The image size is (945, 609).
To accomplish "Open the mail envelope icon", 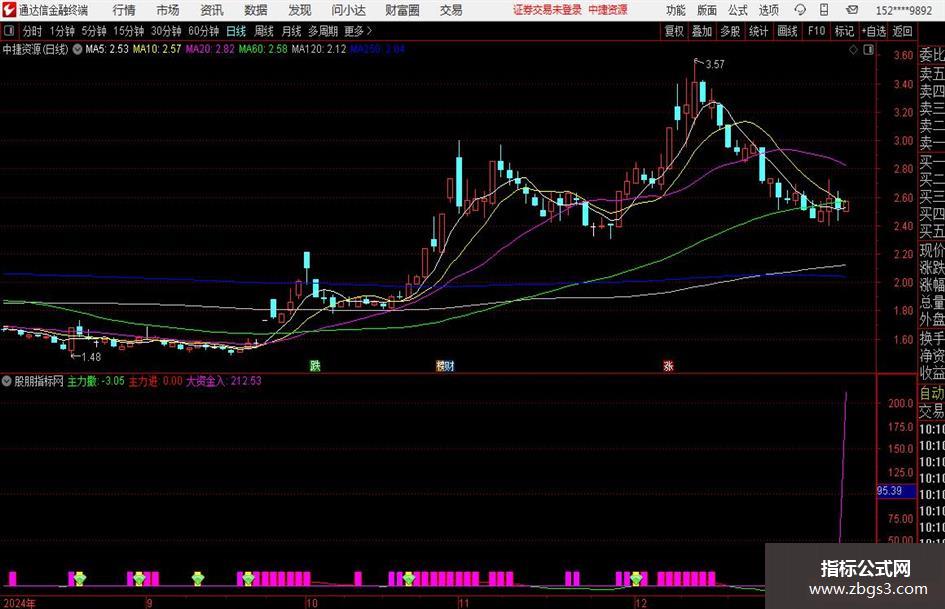I will click(x=852, y=10).
